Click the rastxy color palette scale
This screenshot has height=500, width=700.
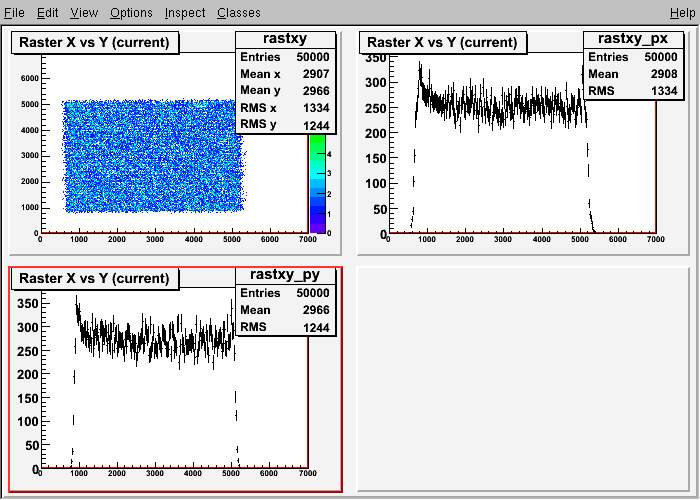point(317,183)
